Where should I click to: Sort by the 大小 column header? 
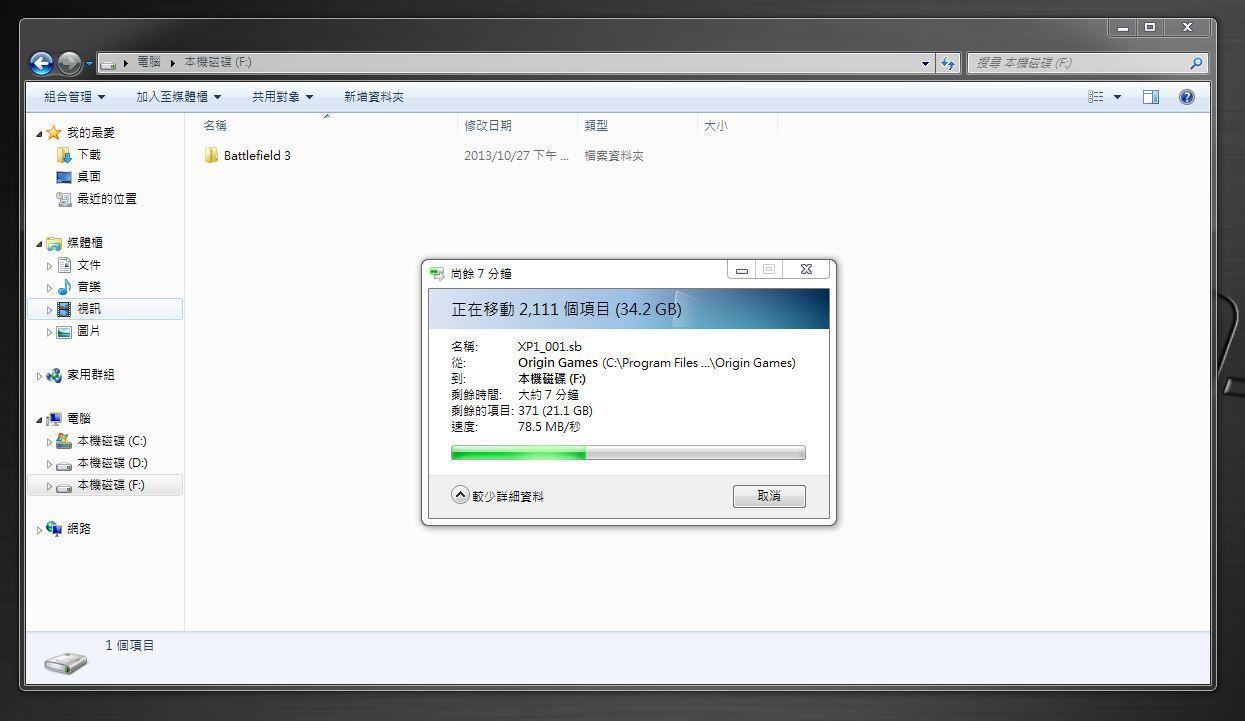(x=737, y=125)
